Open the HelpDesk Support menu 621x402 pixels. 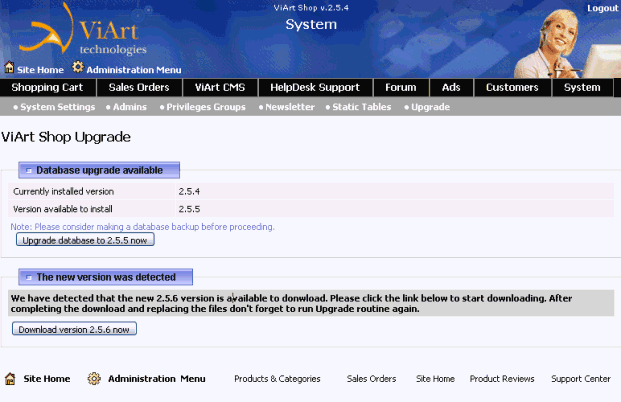[x=315, y=87]
